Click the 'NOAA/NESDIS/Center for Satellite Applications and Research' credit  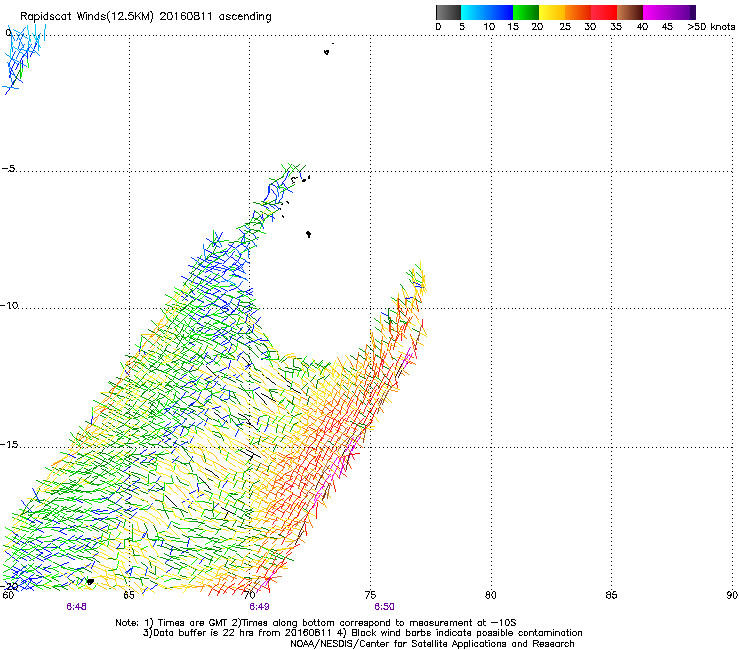432,644
